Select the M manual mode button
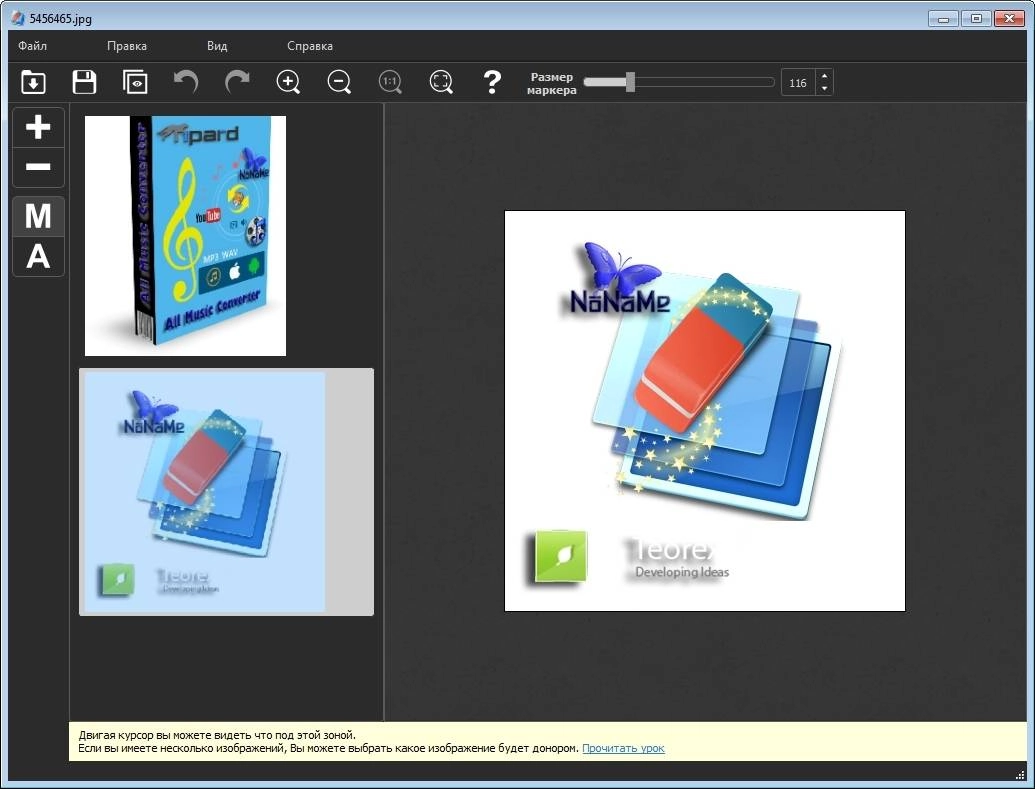This screenshot has width=1035, height=789. tap(38, 217)
